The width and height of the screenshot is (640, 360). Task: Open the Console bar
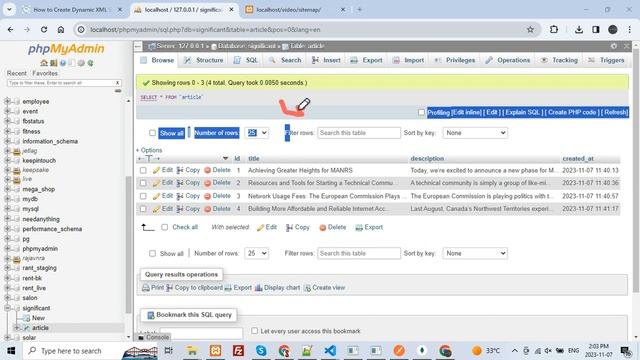(153, 337)
